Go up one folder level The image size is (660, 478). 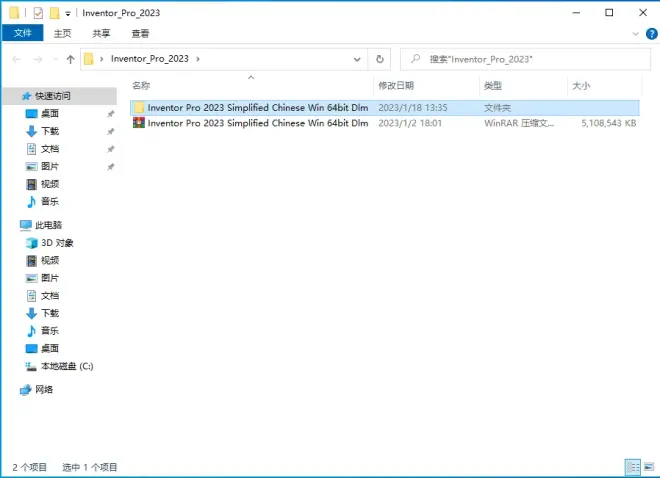click(x=70, y=59)
